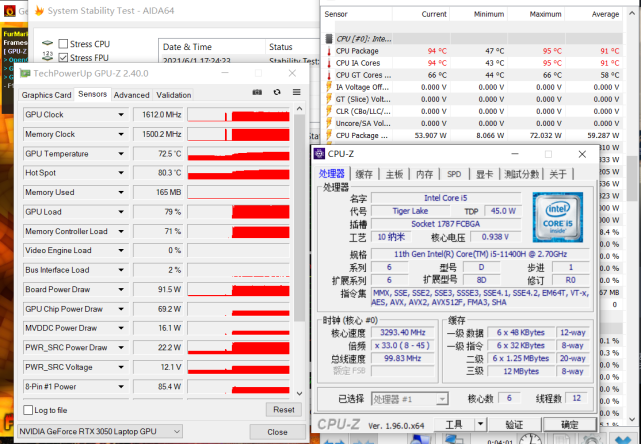Viewport: 641px width, 444px height.
Task: Click the GPU Clock history graph
Action: pos(239,115)
